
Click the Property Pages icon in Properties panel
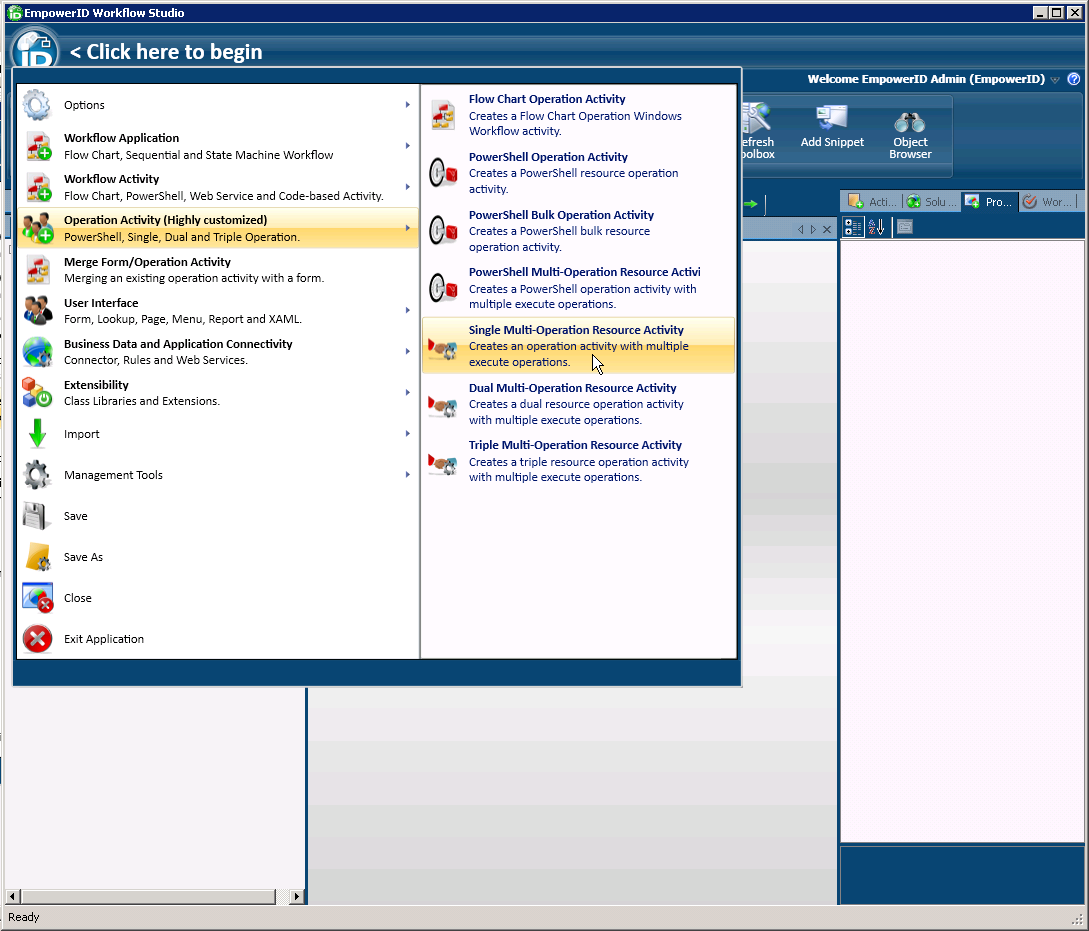903,226
